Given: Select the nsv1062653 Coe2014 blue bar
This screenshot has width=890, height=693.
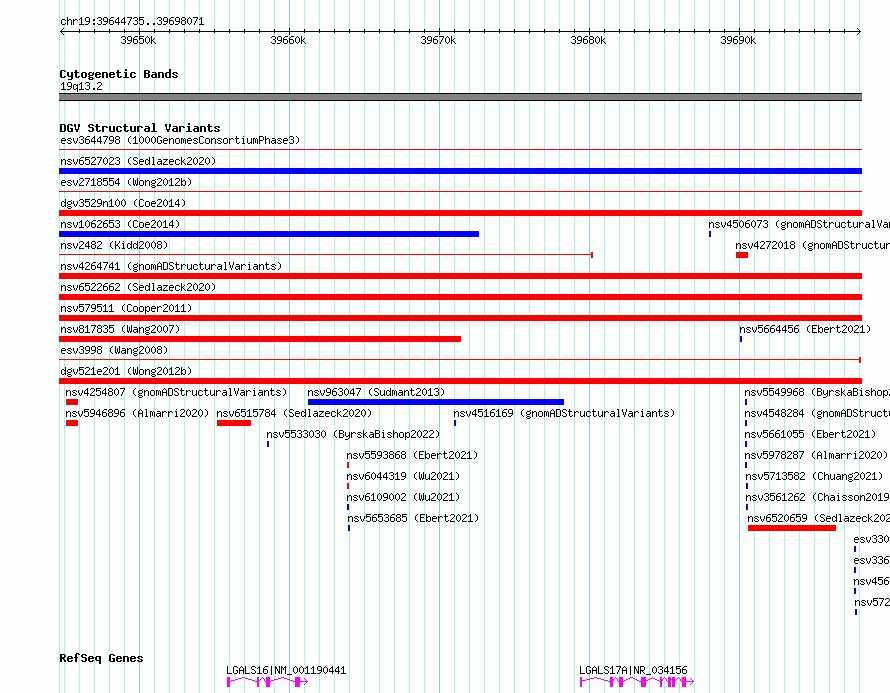Looking at the screenshot, I should pos(269,234).
